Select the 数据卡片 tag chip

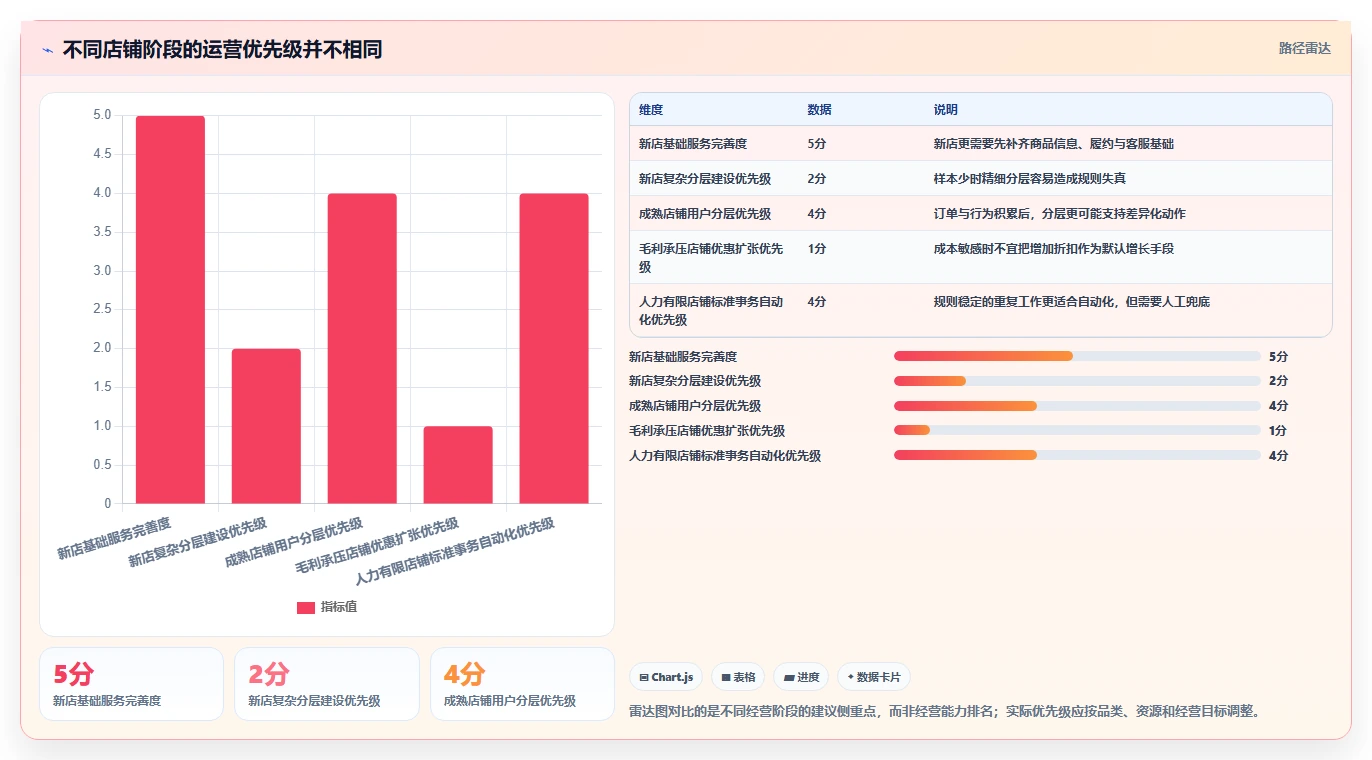click(x=874, y=677)
